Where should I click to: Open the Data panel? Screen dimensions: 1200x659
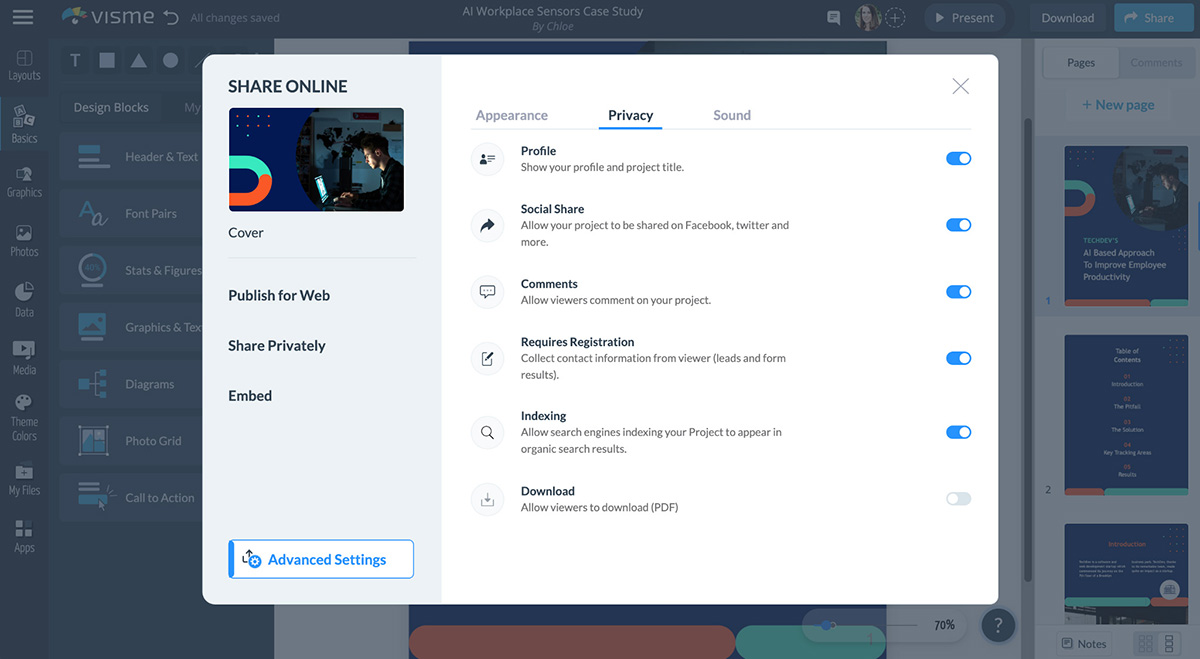(23, 299)
